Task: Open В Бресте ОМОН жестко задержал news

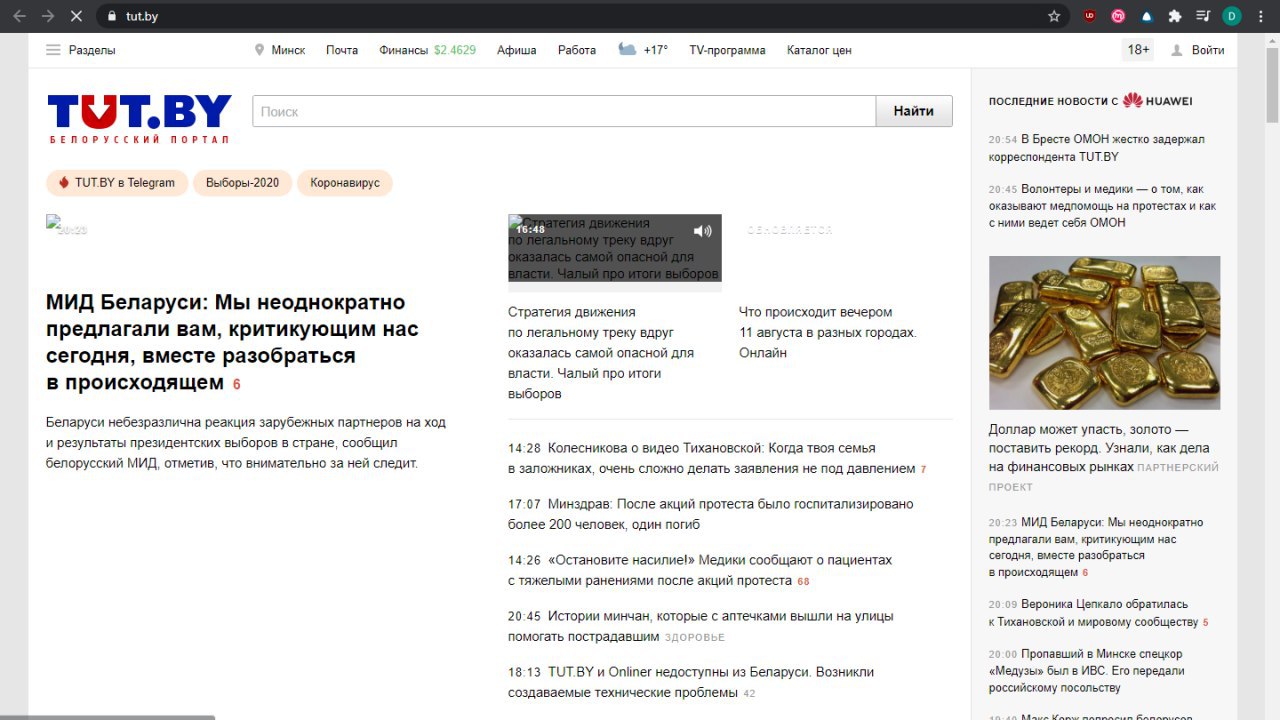Action: [x=1097, y=148]
